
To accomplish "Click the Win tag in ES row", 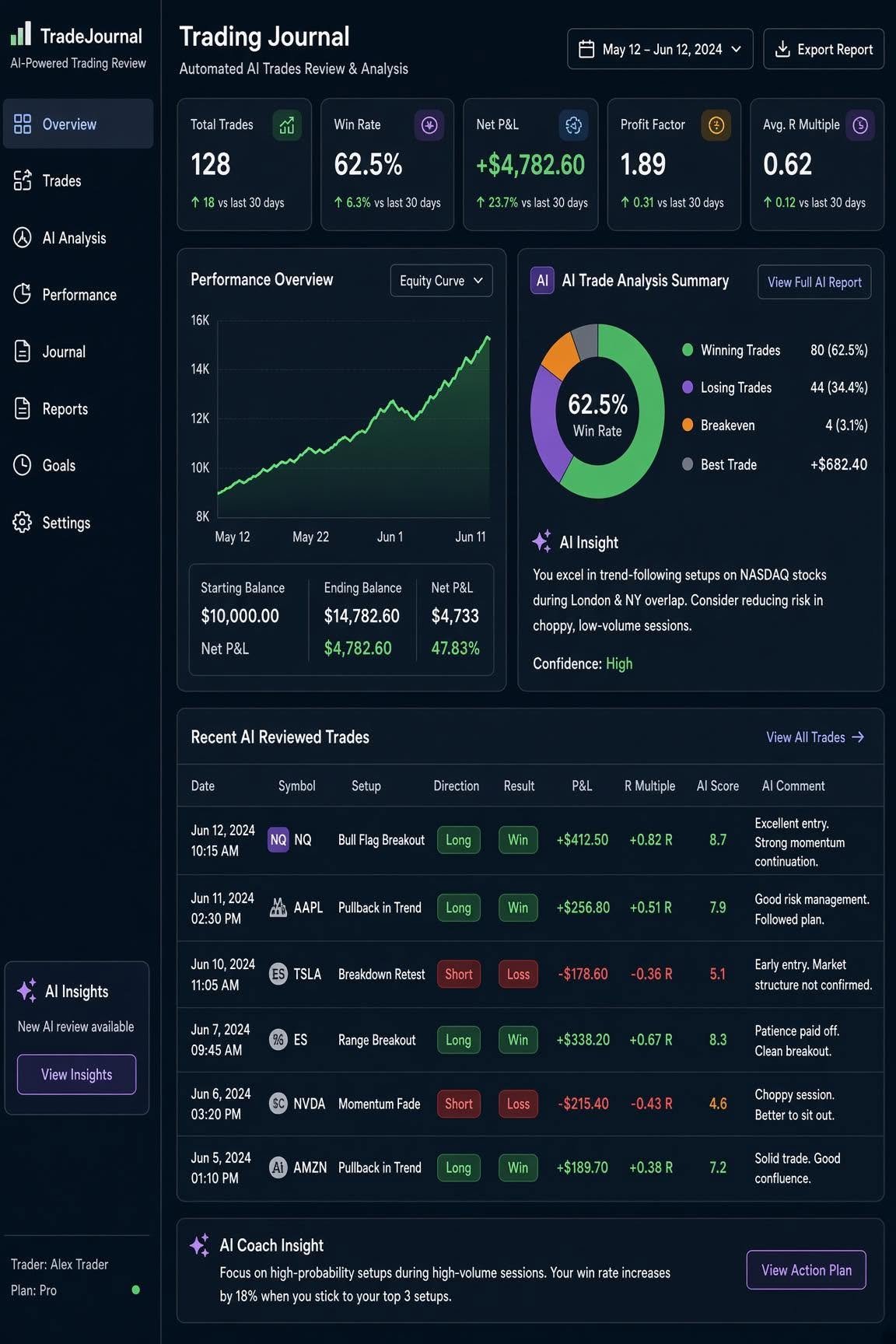I will coord(518,1040).
